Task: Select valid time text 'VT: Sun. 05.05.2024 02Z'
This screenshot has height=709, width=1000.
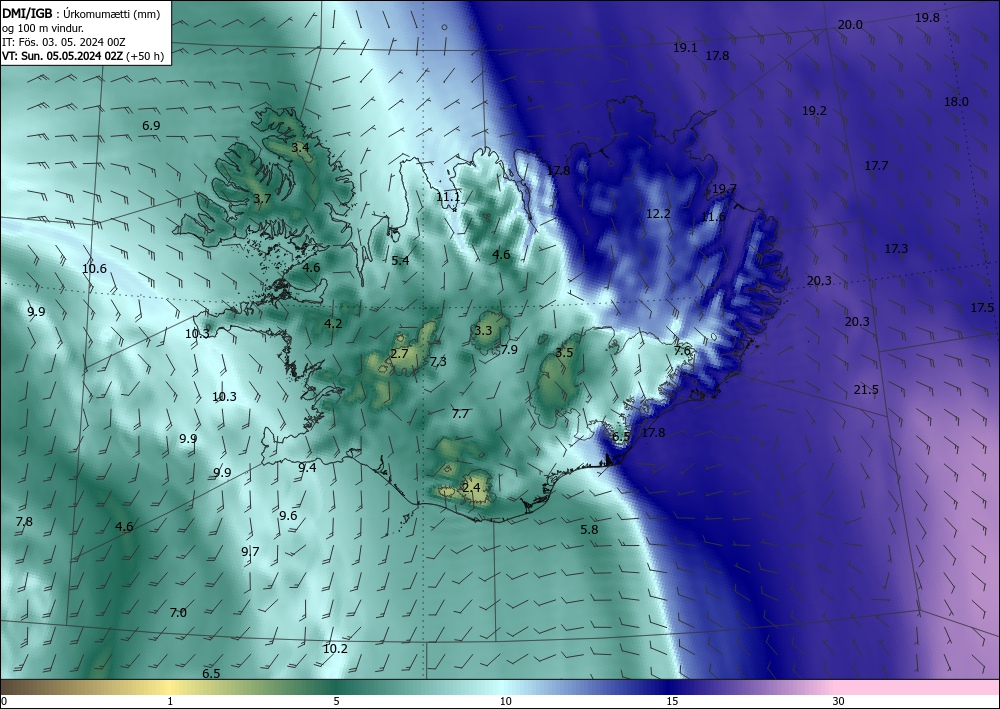Action: (63, 56)
